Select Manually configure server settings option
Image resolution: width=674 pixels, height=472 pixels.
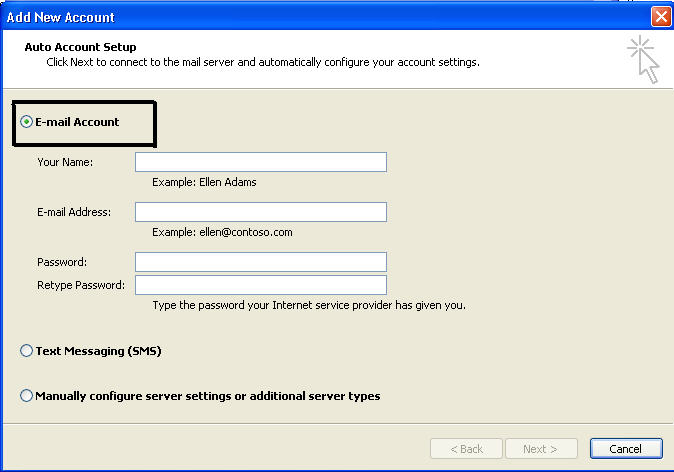click(x=27, y=396)
